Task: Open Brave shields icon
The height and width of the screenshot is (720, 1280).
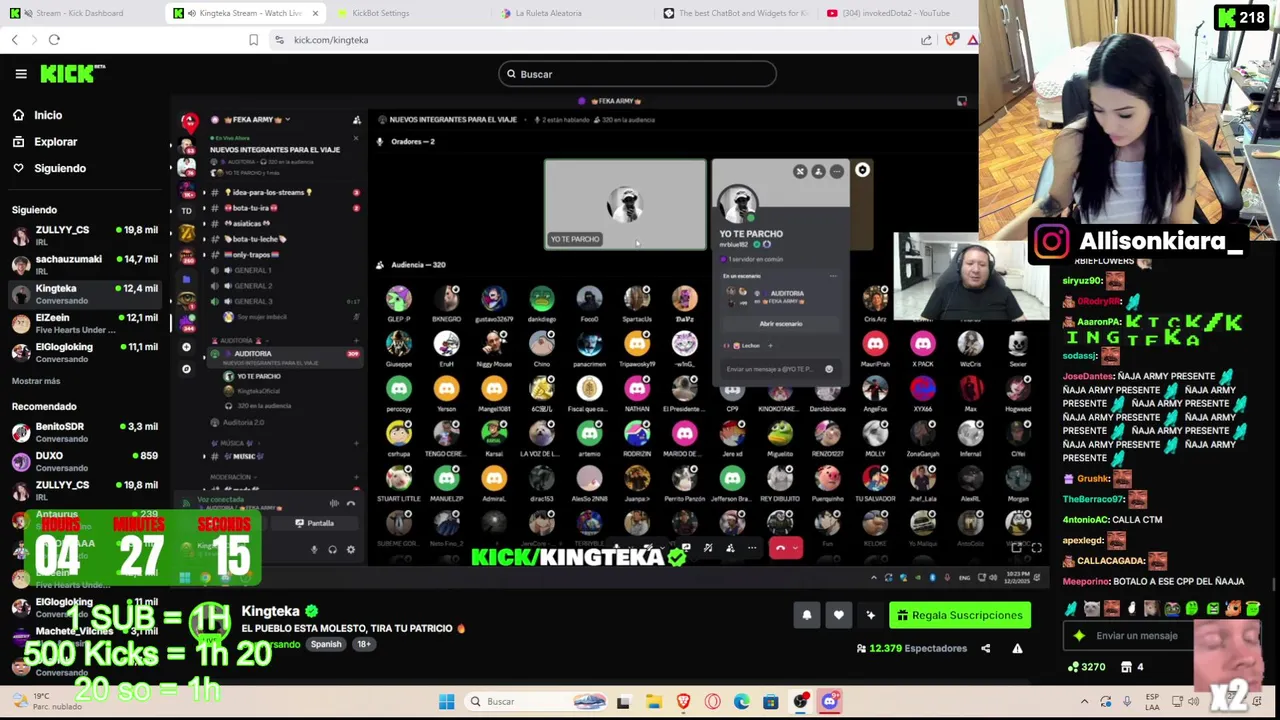Action: pyautogui.click(x=951, y=40)
